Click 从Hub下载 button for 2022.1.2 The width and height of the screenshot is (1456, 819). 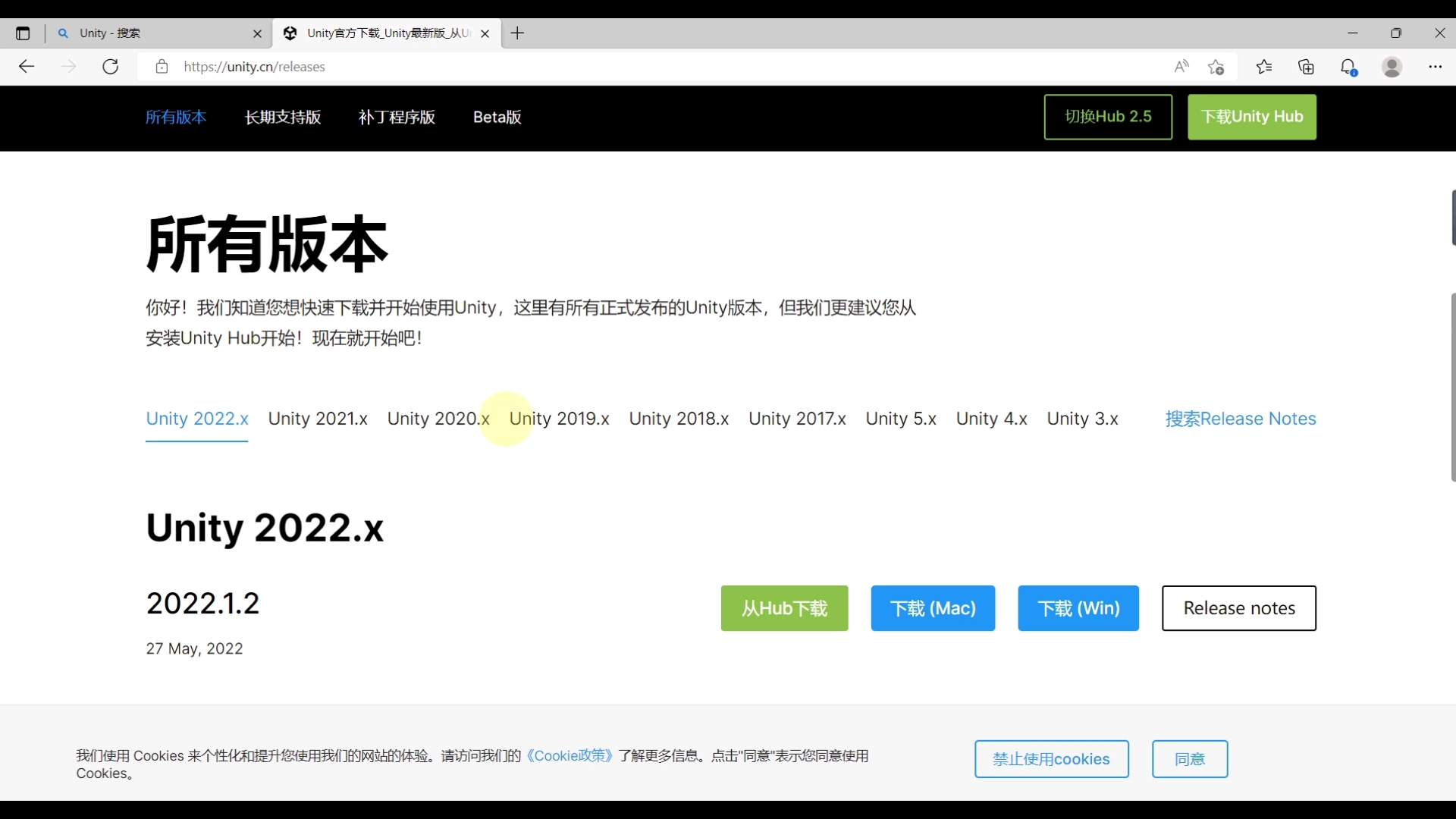point(784,608)
